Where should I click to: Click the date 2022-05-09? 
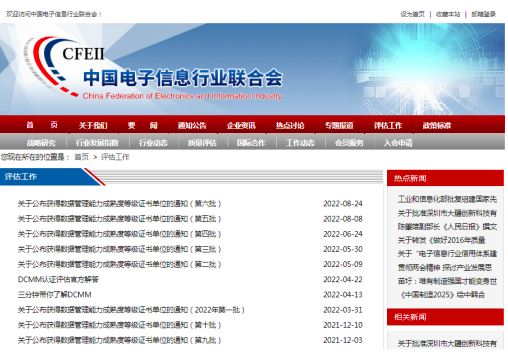(343, 264)
